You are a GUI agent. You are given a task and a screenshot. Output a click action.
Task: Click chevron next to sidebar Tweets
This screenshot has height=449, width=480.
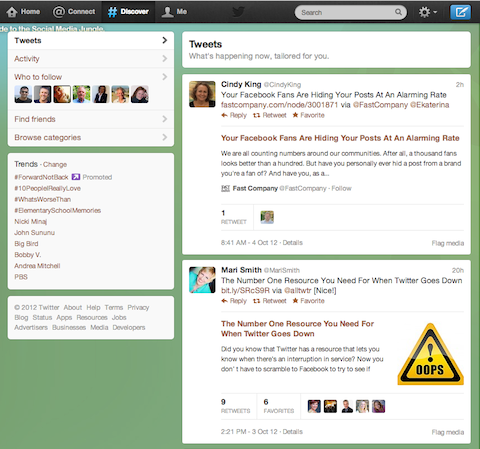pos(165,40)
